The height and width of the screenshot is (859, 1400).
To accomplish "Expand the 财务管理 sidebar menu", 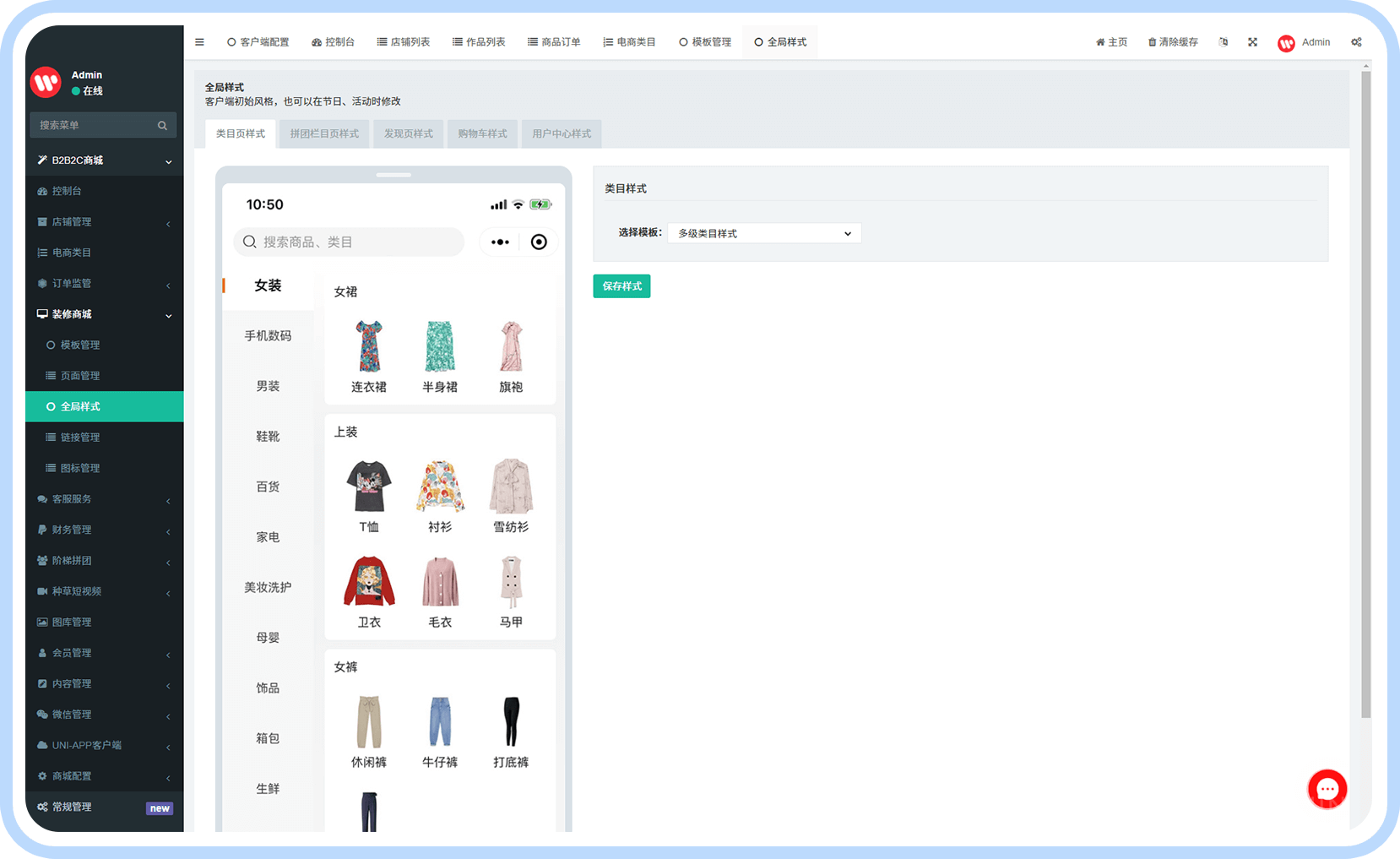I will [x=104, y=530].
